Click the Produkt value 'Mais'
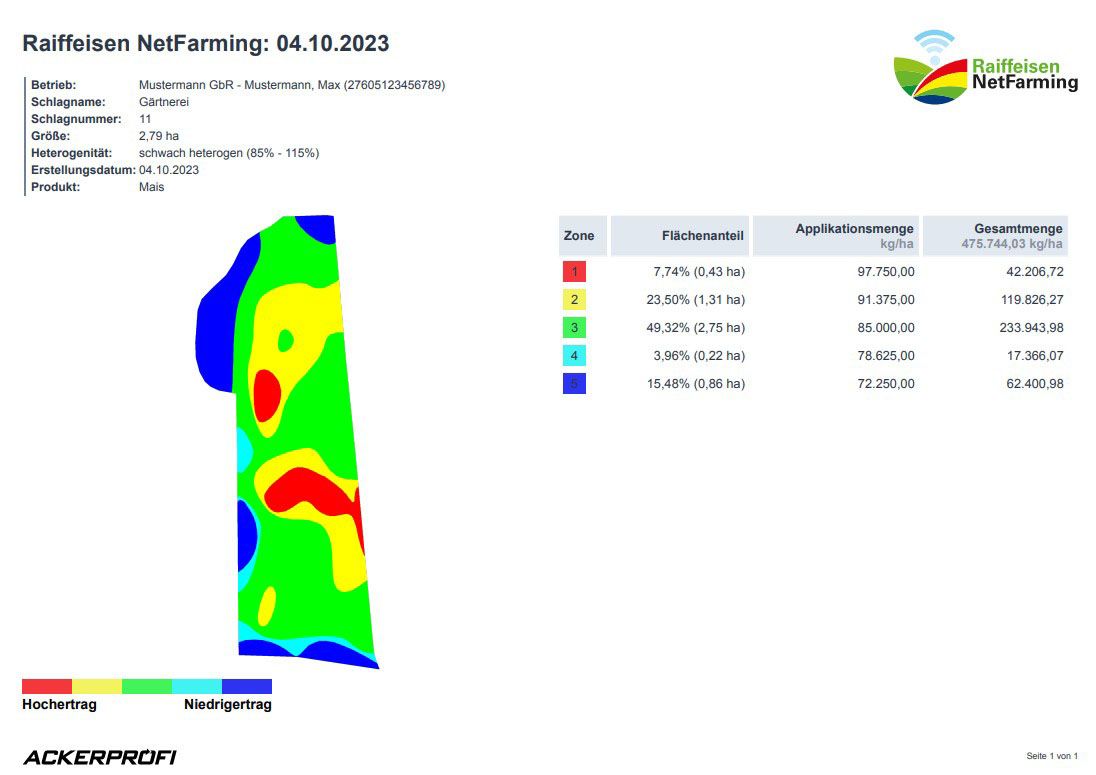 coord(151,187)
